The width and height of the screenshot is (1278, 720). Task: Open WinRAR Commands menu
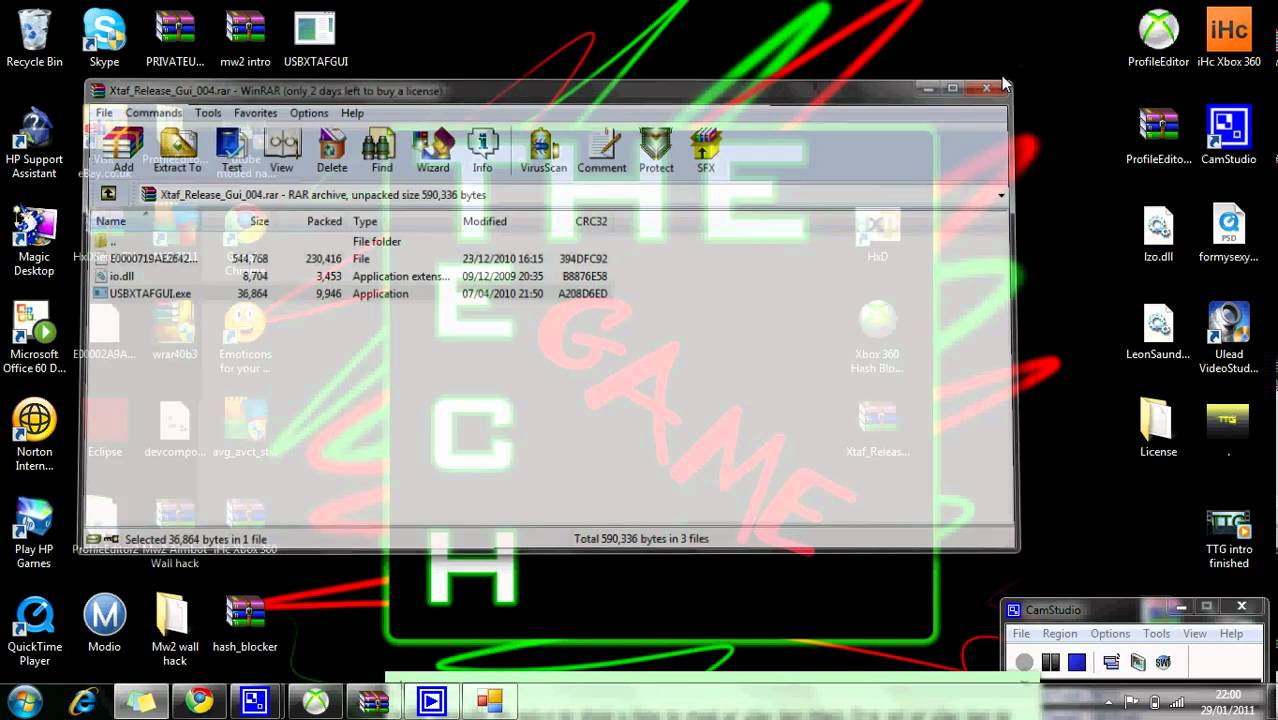pos(154,113)
